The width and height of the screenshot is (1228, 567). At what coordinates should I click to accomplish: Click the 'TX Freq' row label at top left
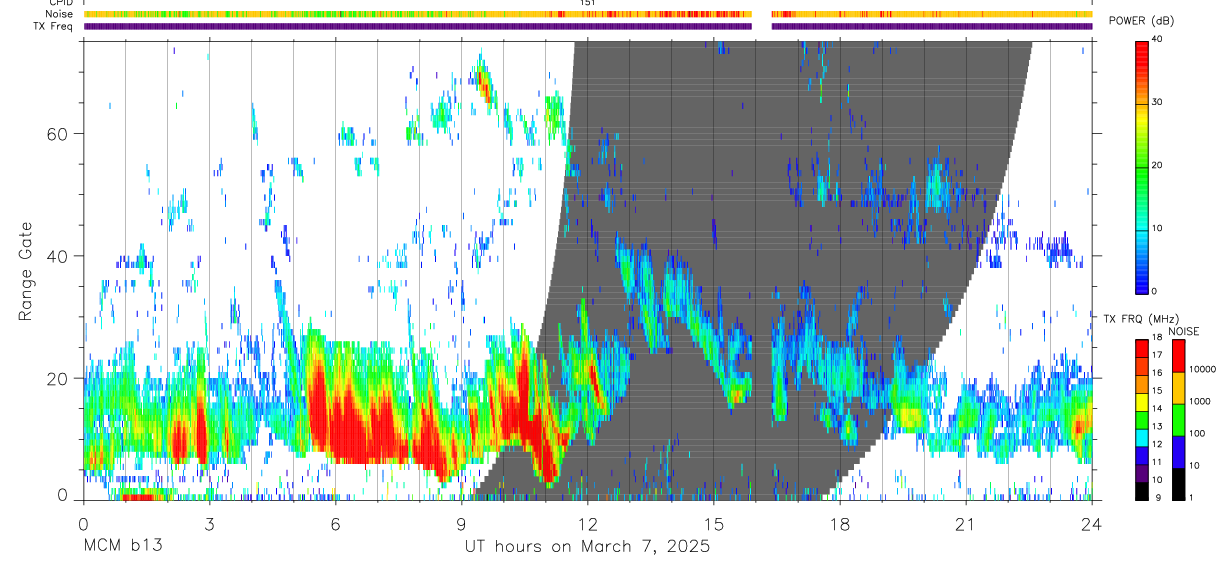point(52,26)
